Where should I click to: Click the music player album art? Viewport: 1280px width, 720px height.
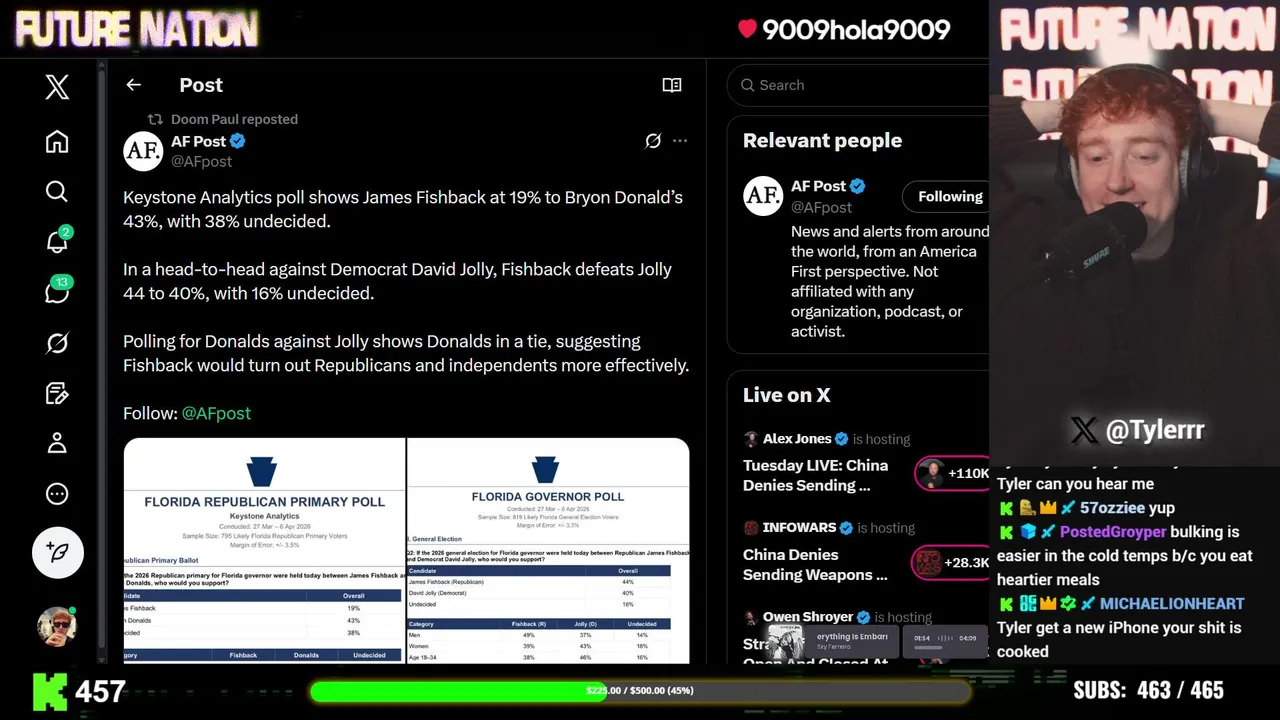[x=788, y=641]
